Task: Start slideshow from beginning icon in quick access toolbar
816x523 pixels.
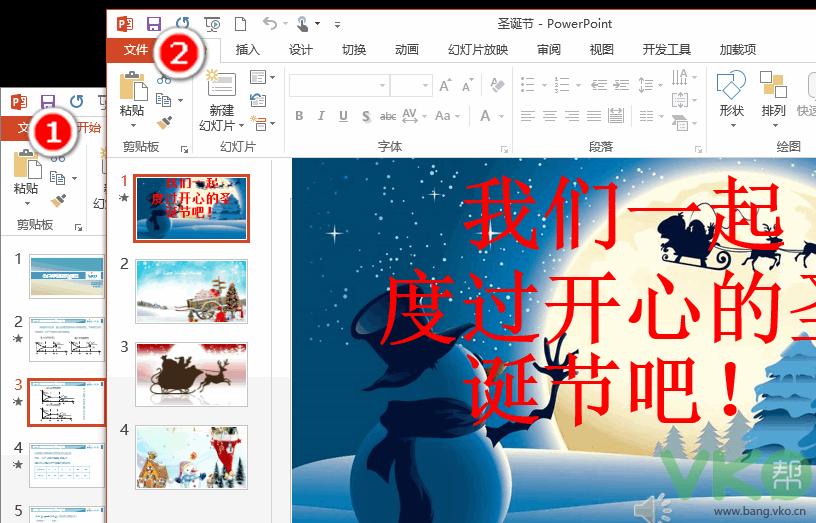Action: click(x=212, y=23)
